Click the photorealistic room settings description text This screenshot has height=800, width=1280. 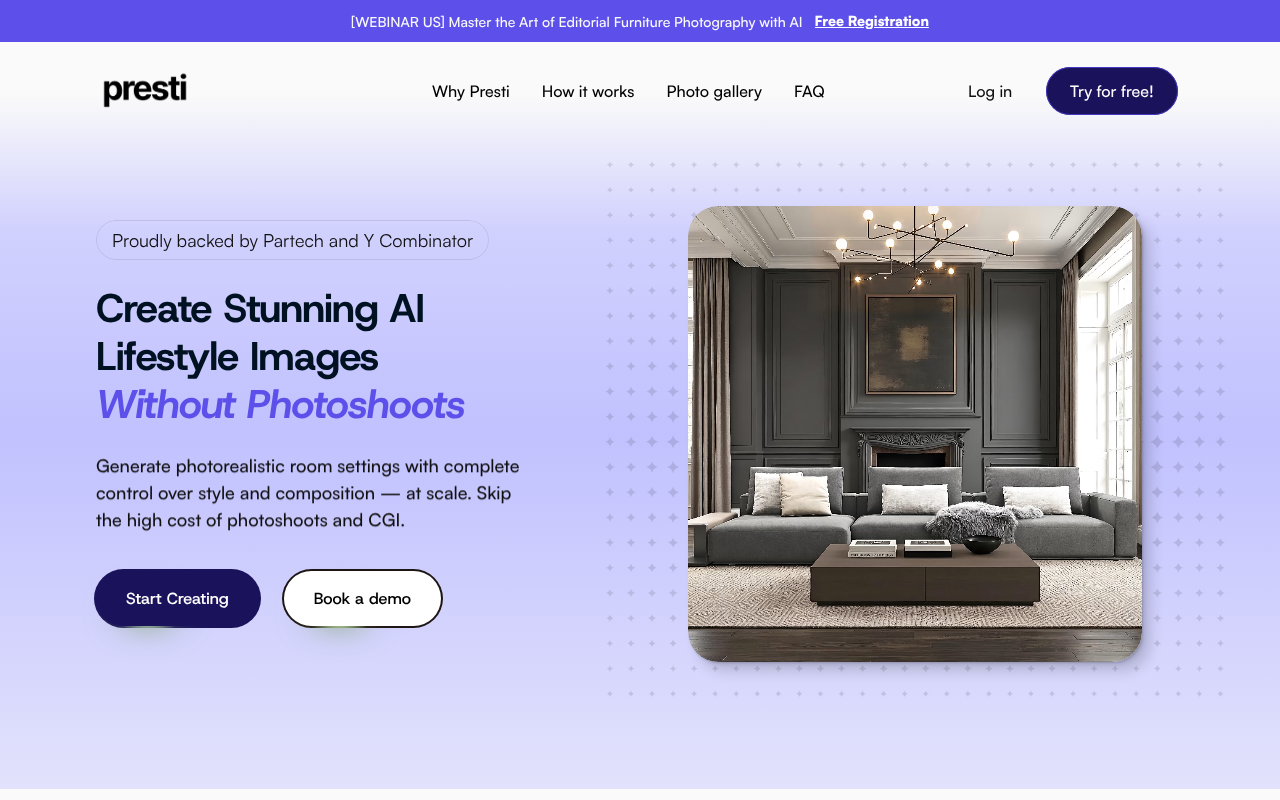pyautogui.click(x=307, y=492)
